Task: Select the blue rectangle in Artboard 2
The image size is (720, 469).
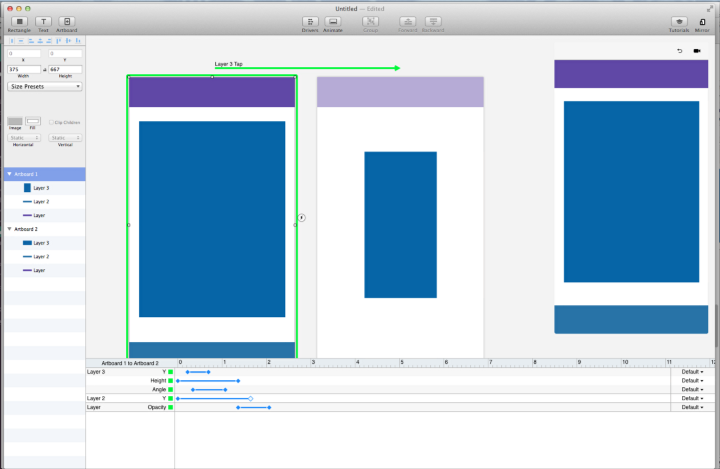Action: pos(400,225)
